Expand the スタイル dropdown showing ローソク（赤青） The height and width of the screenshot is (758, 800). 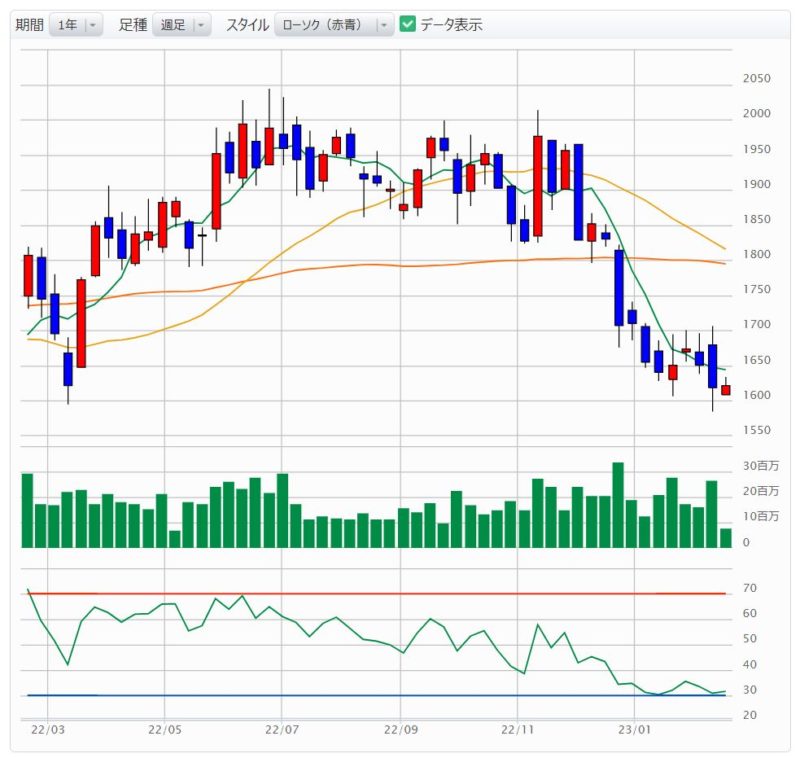click(334, 24)
